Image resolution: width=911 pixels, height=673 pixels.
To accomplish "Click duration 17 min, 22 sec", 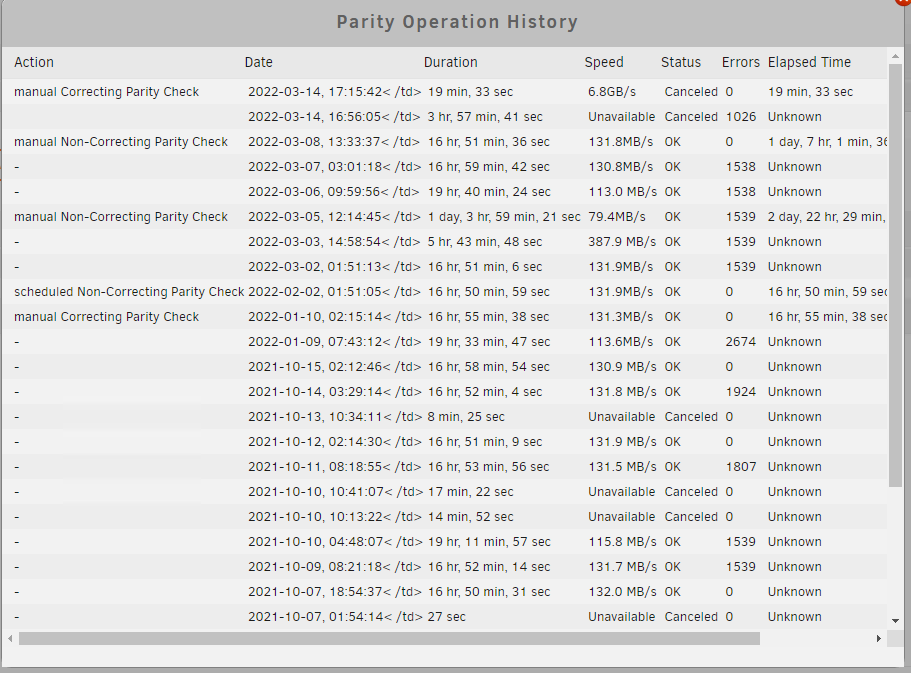I will click(471, 492).
